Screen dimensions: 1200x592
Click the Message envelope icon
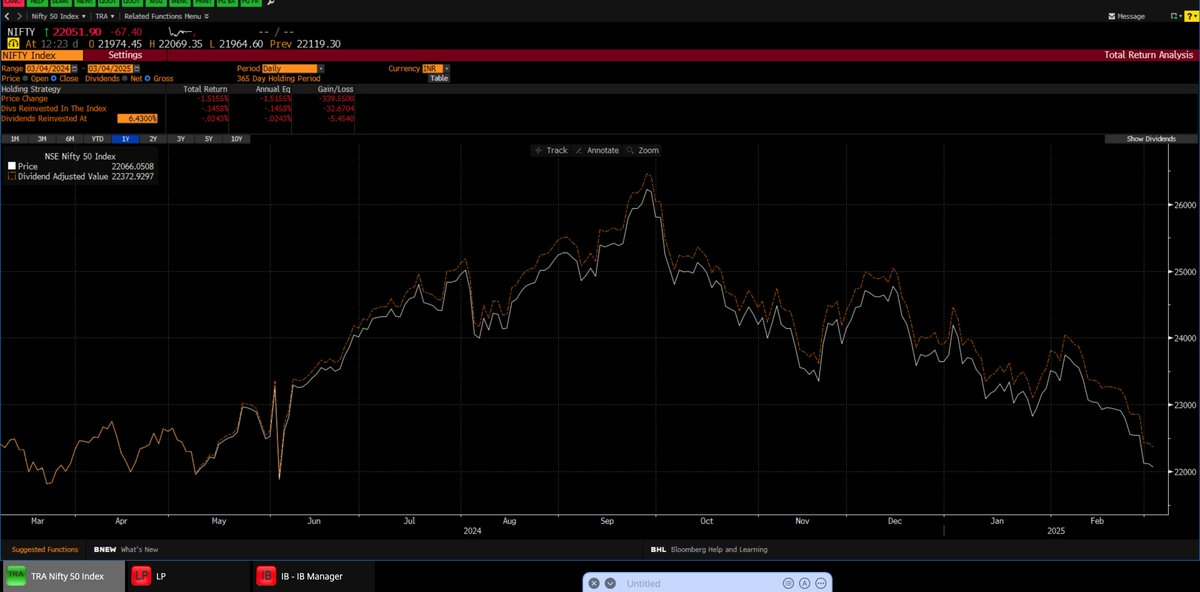pos(1113,17)
